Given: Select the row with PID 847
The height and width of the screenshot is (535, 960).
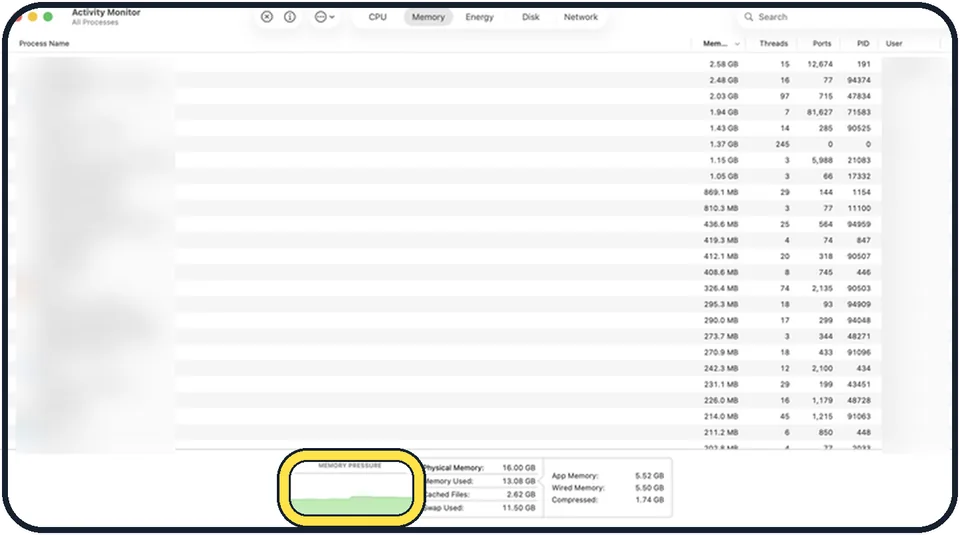Looking at the screenshot, I should click(x=478, y=240).
